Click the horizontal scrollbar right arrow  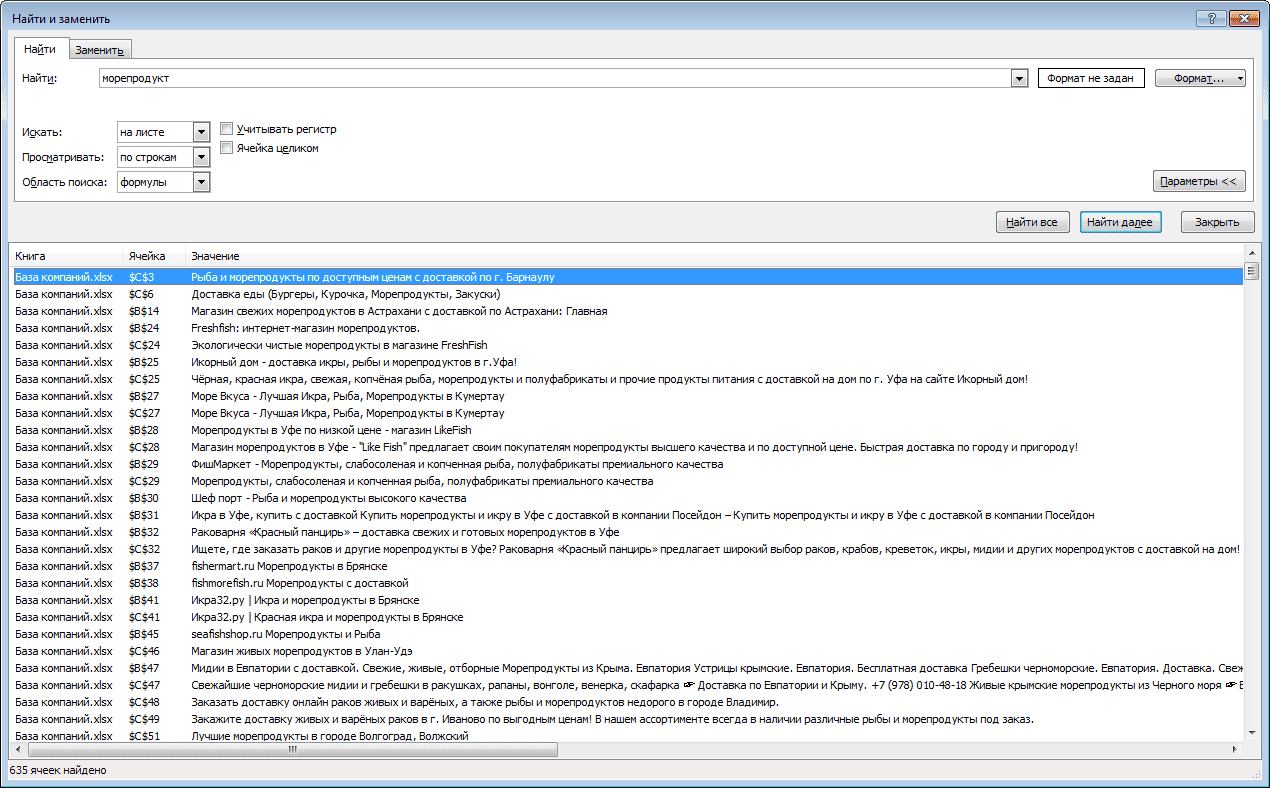pos(1235,749)
